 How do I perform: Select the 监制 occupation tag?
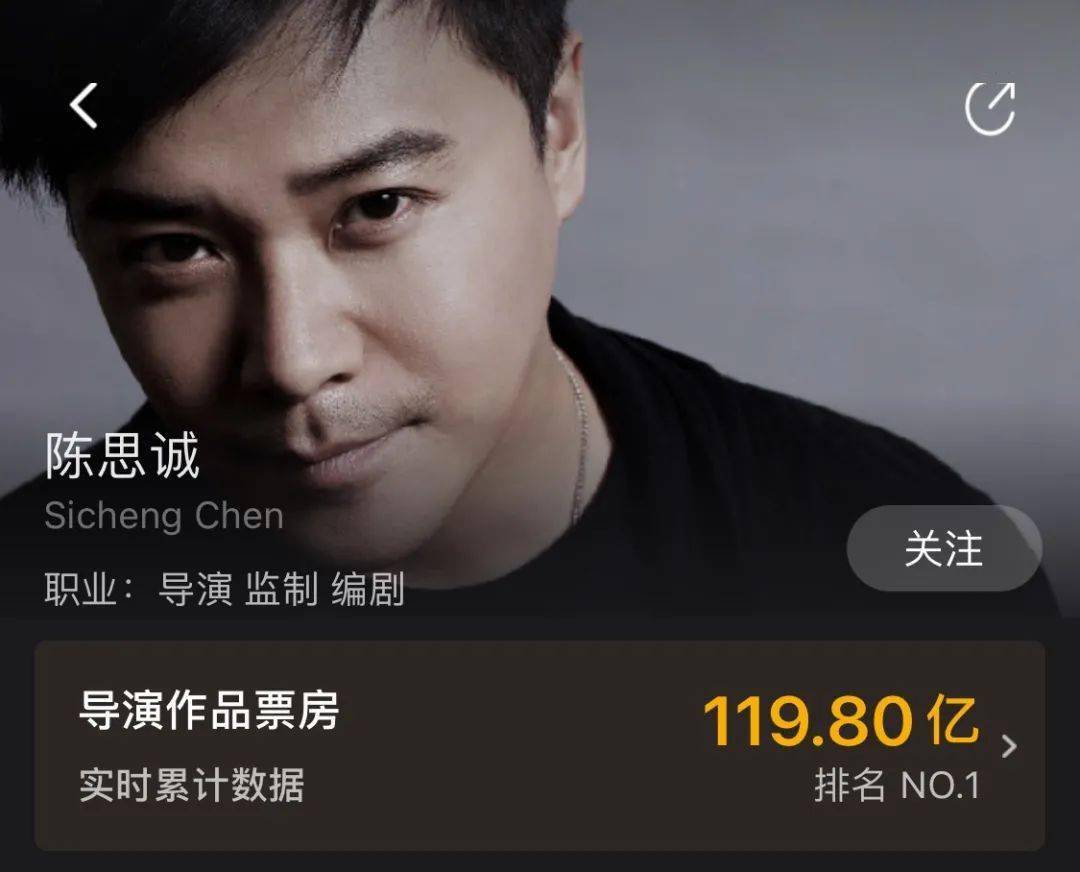click(282, 589)
